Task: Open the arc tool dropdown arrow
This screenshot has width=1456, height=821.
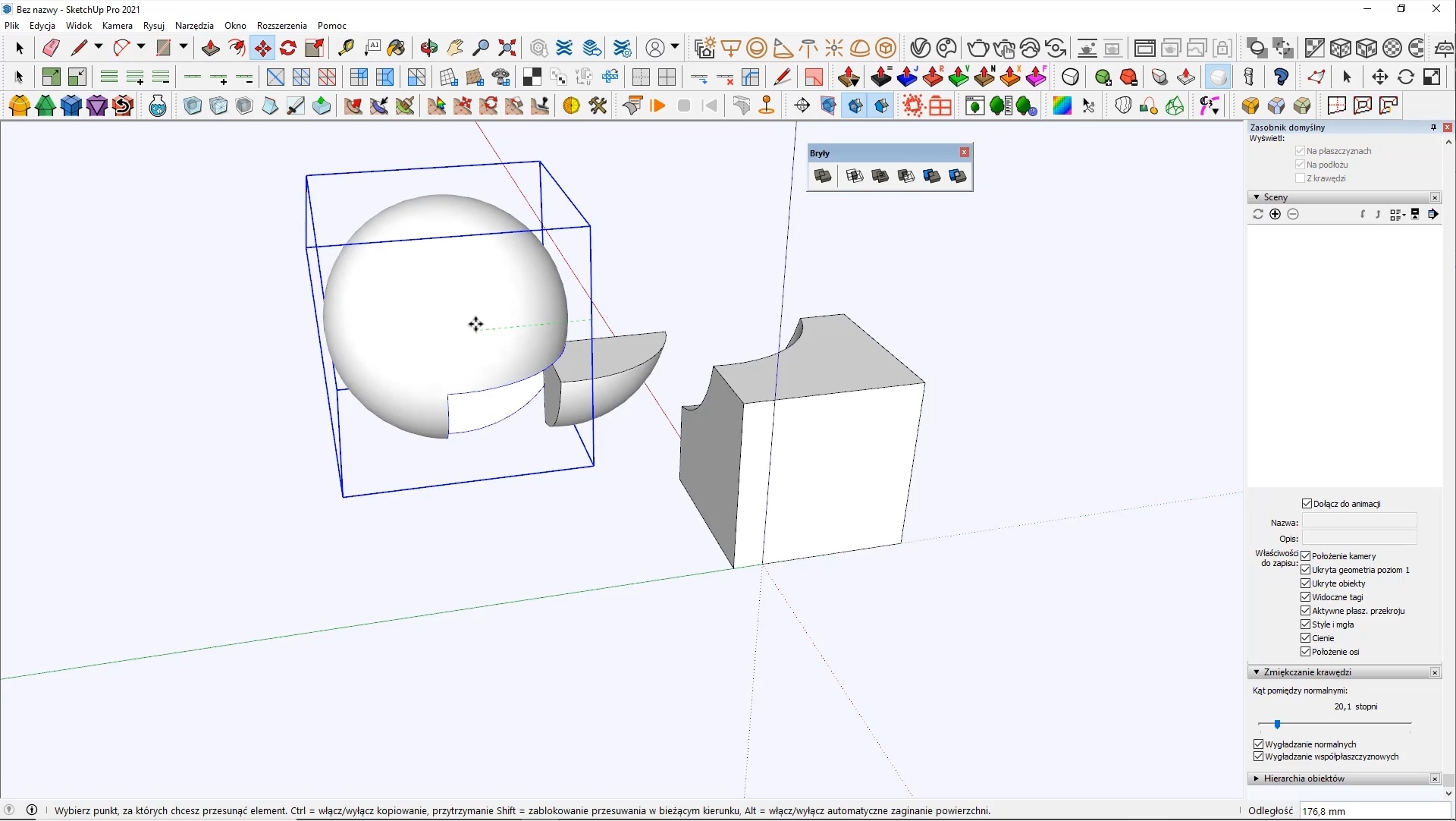Action: 141,47
